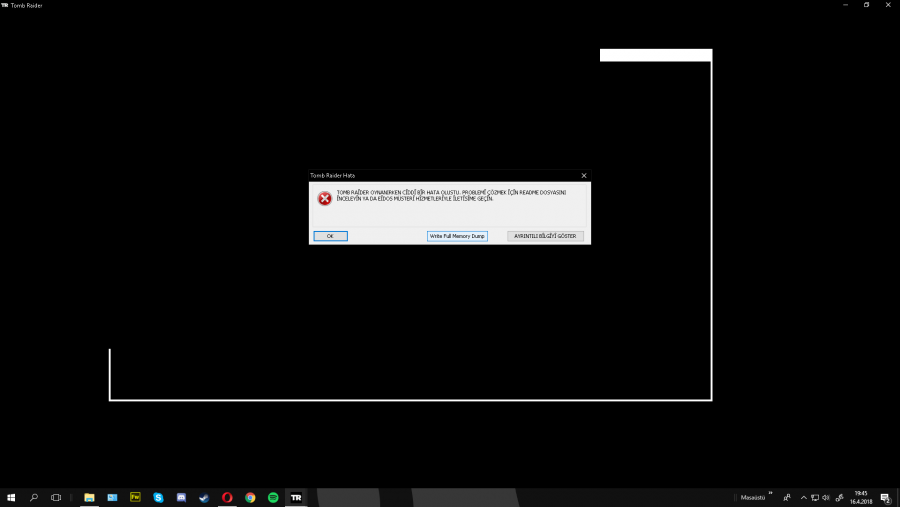Open Discord from the taskbar
Viewport: 900px width, 507px height.
[x=181, y=497]
